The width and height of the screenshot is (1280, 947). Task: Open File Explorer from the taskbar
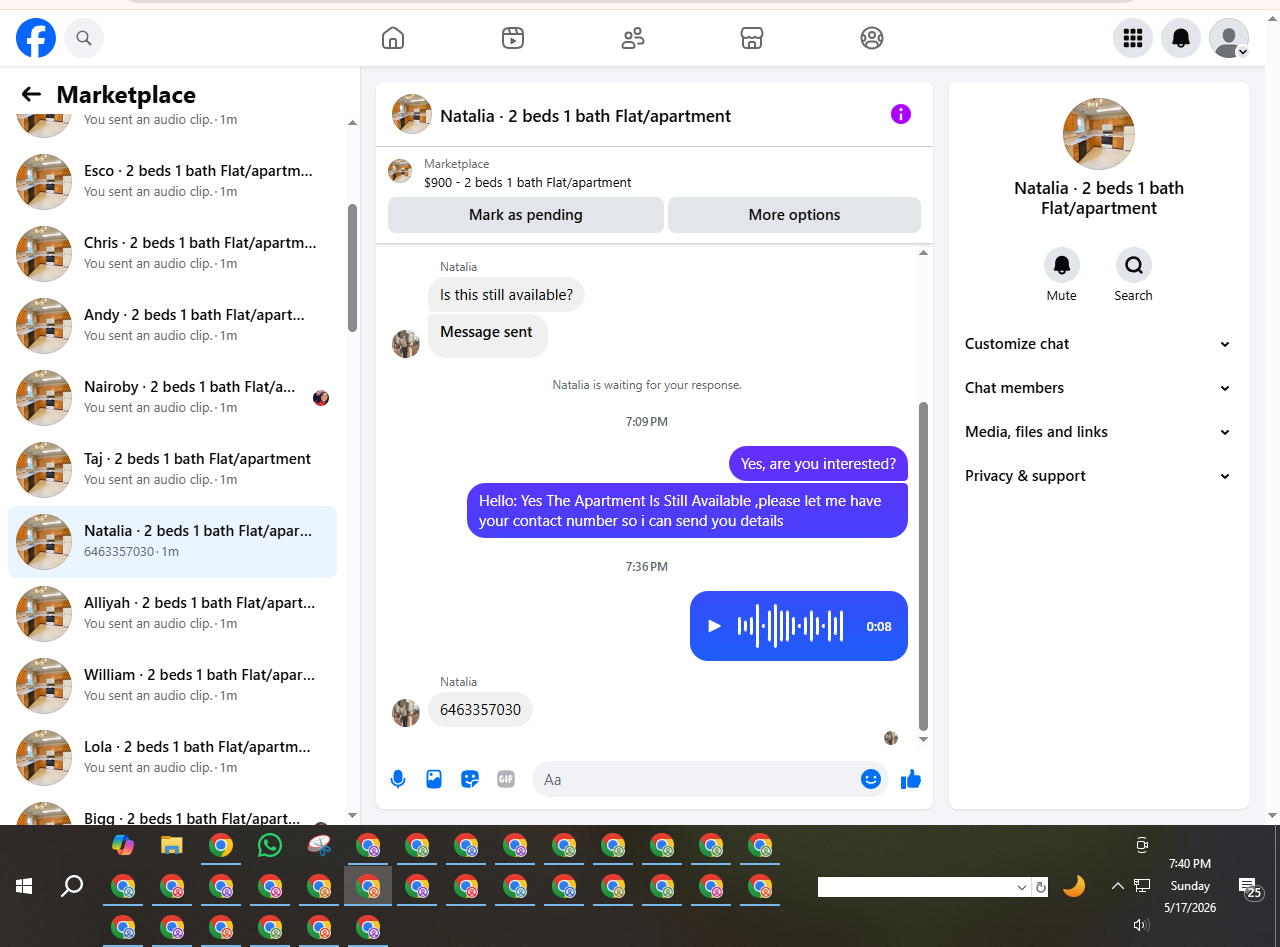coord(172,845)
